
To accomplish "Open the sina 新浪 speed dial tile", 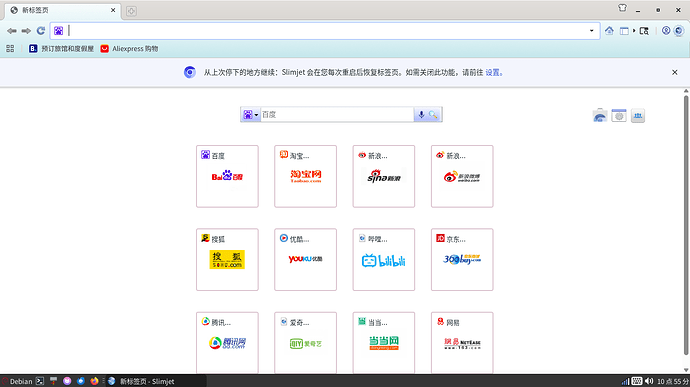I will [384, 176].
